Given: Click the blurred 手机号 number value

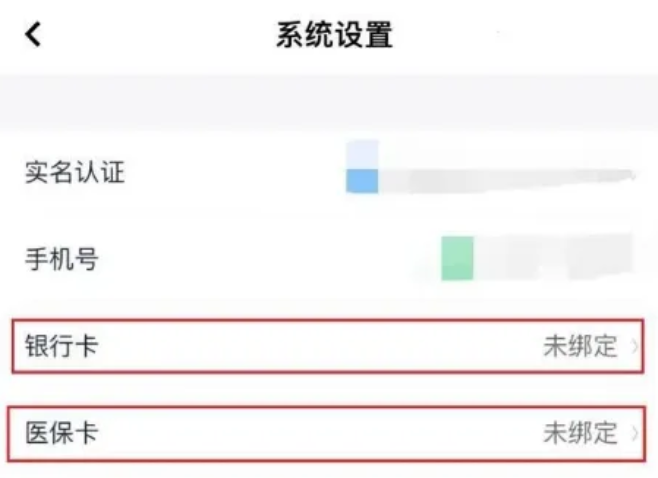Looking at the screenshot, I should [550, 257].
